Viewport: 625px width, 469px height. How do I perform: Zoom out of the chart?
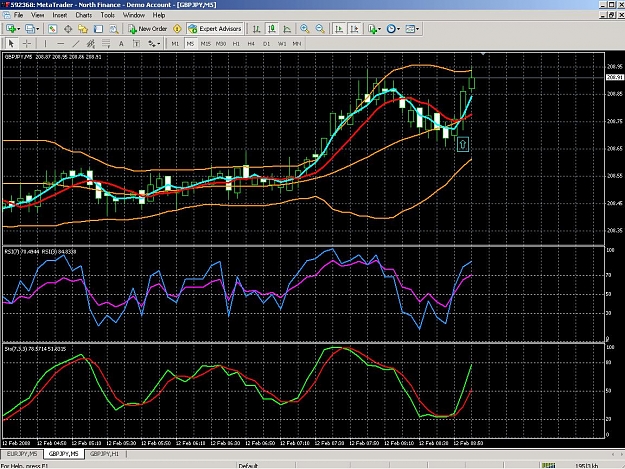(320, 29)
